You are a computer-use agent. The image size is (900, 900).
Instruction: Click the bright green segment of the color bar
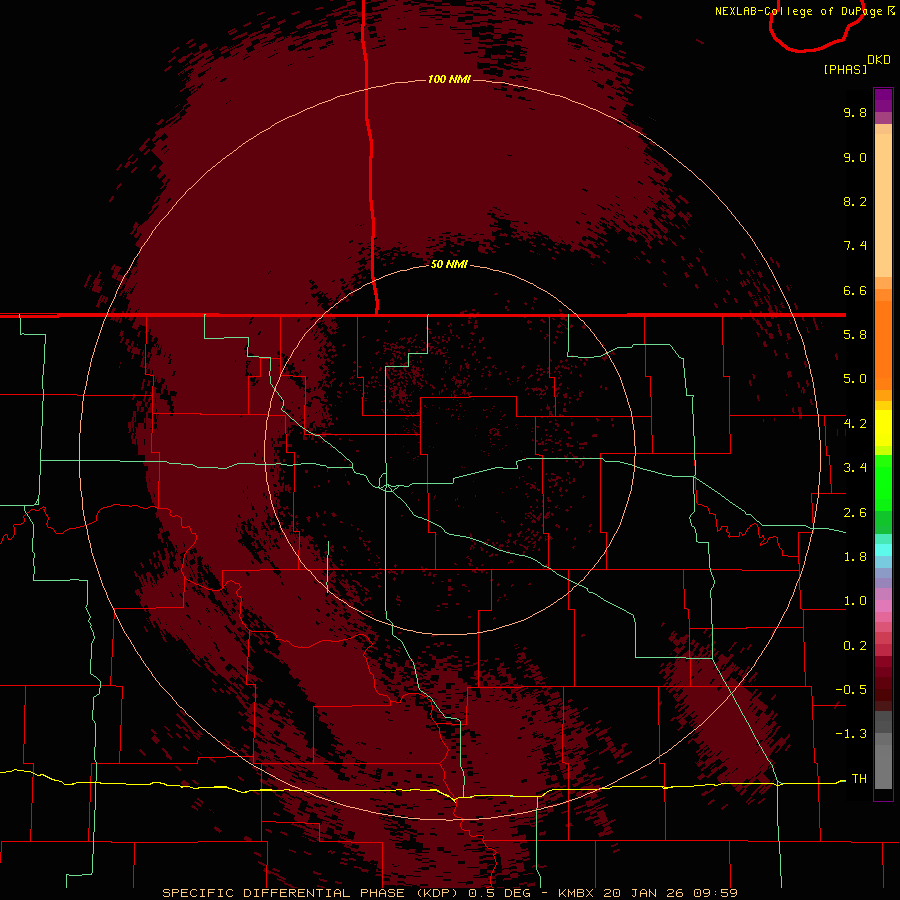coord(883,482)
